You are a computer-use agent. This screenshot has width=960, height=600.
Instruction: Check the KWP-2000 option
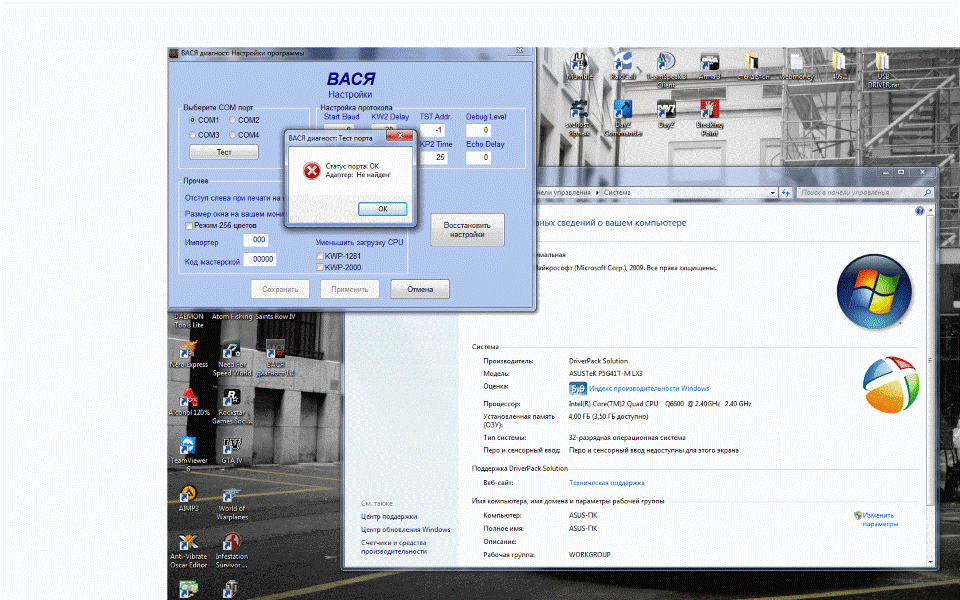pyautogui.click(x=320, y=267)
